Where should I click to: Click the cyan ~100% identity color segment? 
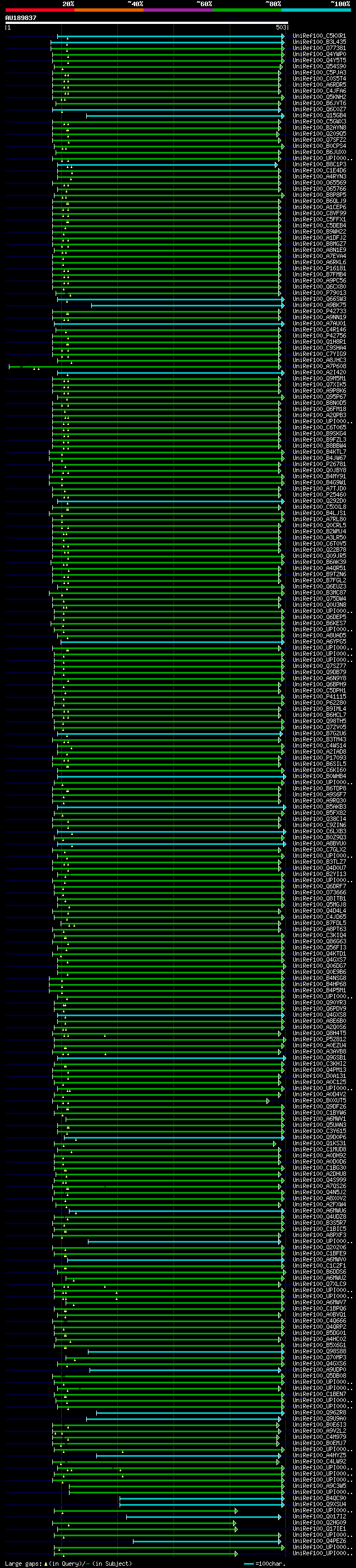click(317, 10)
